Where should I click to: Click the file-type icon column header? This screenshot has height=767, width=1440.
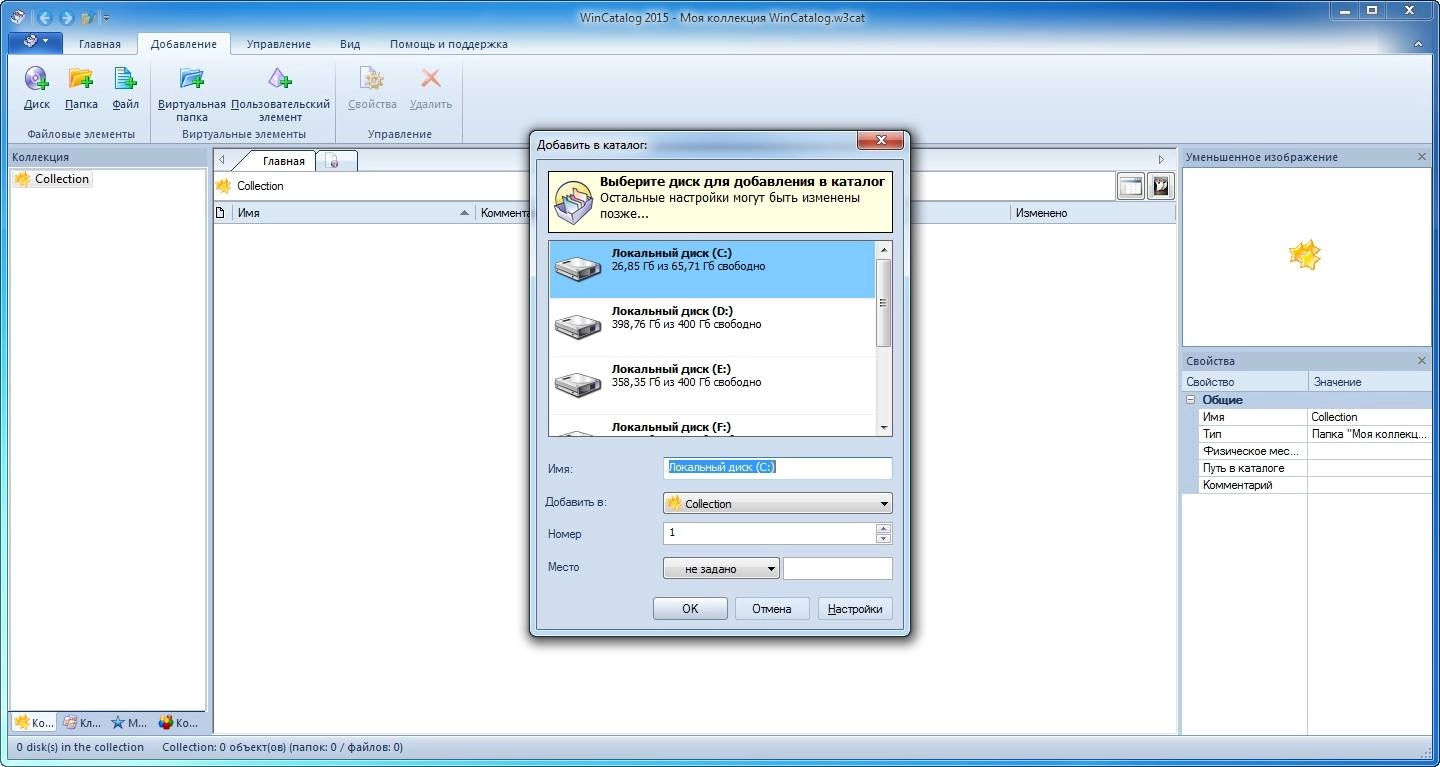(x=222, y=213)
